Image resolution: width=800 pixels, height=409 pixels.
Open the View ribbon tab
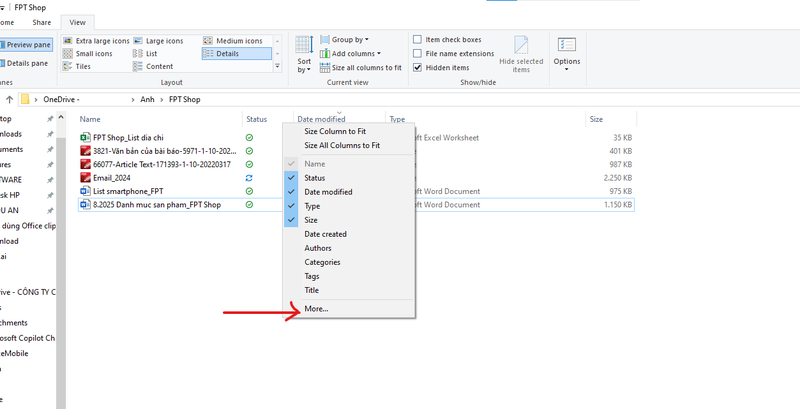(78, 22)
